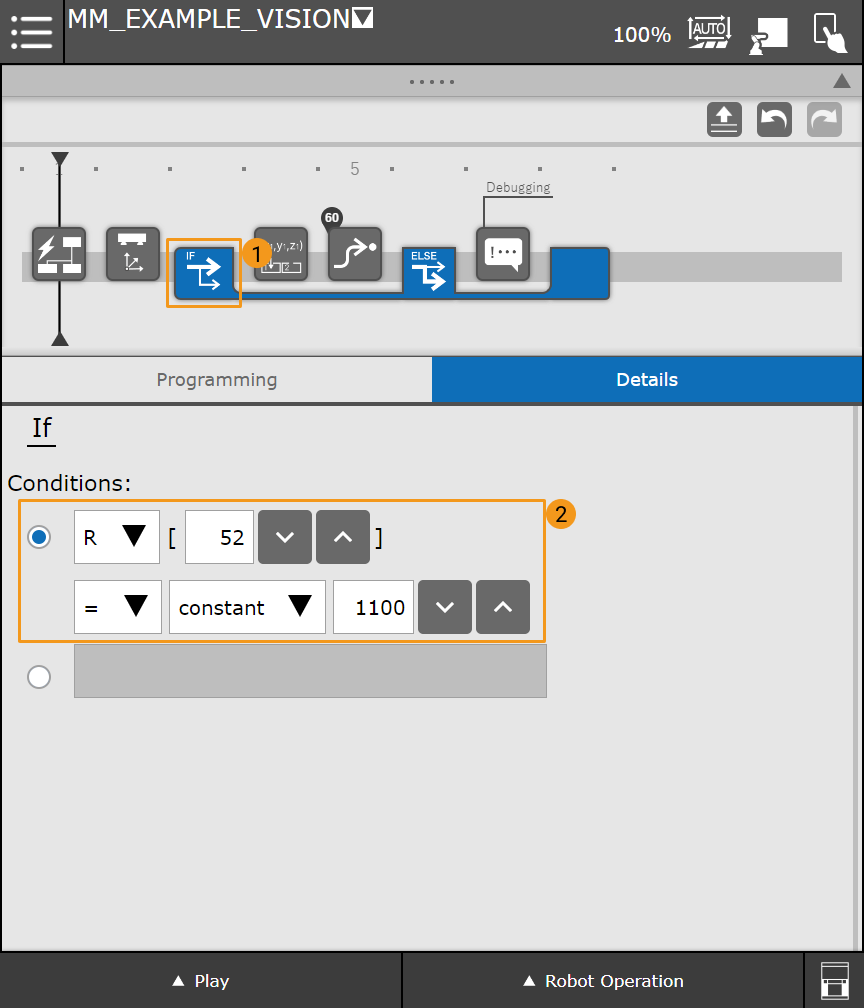Select the first timeline signal block icon
The width and height of the screenshot is (864, 1008).
(59, 254)
